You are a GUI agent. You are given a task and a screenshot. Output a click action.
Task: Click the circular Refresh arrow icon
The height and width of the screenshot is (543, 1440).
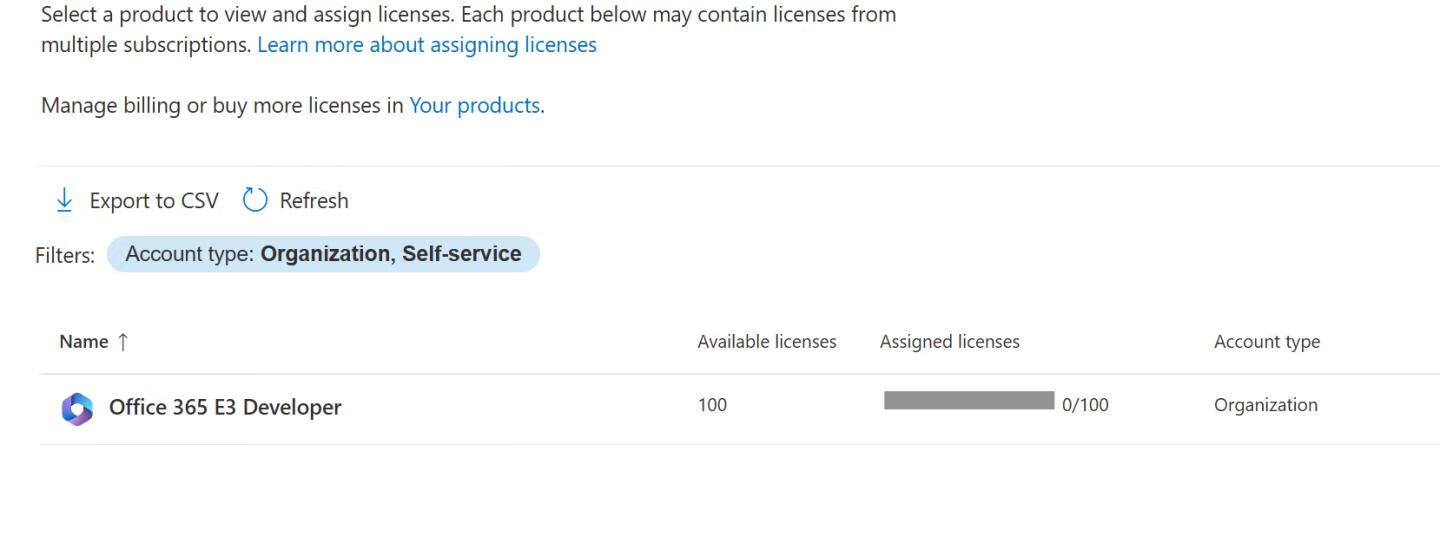pyautogui.click(x=255, y=200)
